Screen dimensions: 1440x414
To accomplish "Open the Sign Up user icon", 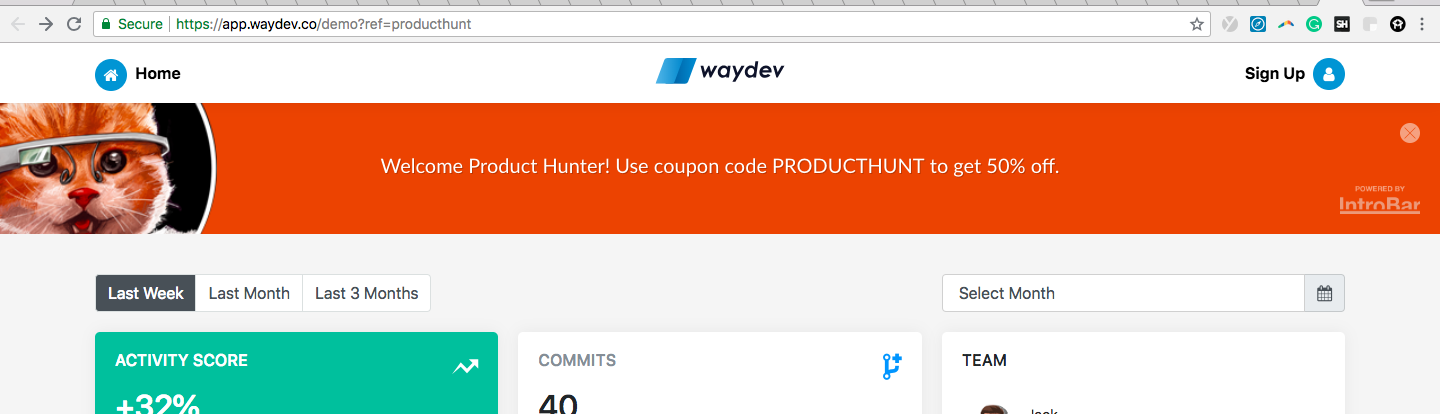I will point(1329,74).
